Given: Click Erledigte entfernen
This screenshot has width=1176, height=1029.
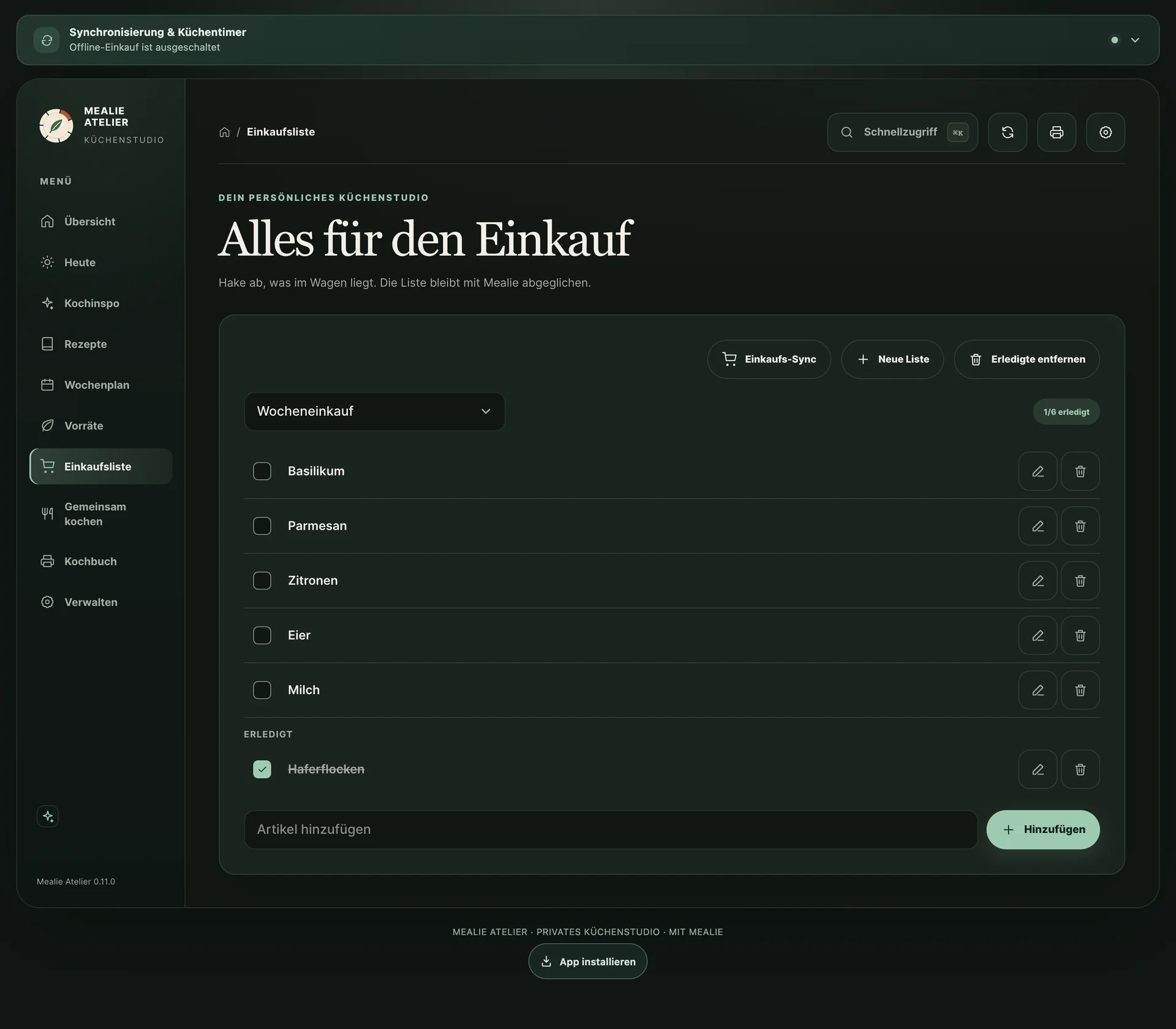Looking at the screenshot, I should [x=1027, y=360].
